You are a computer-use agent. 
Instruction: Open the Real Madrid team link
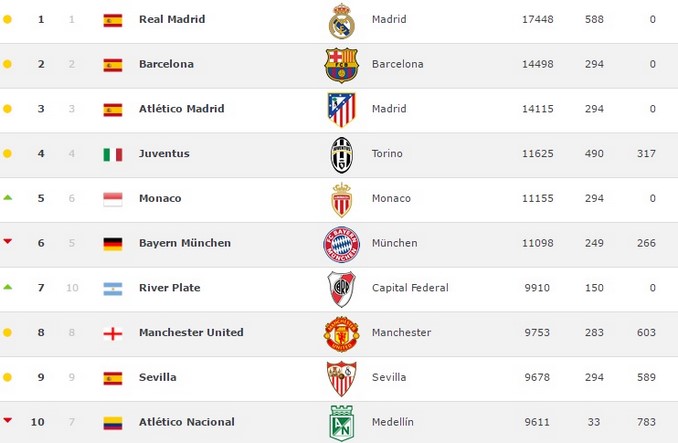tap(172, 19)
